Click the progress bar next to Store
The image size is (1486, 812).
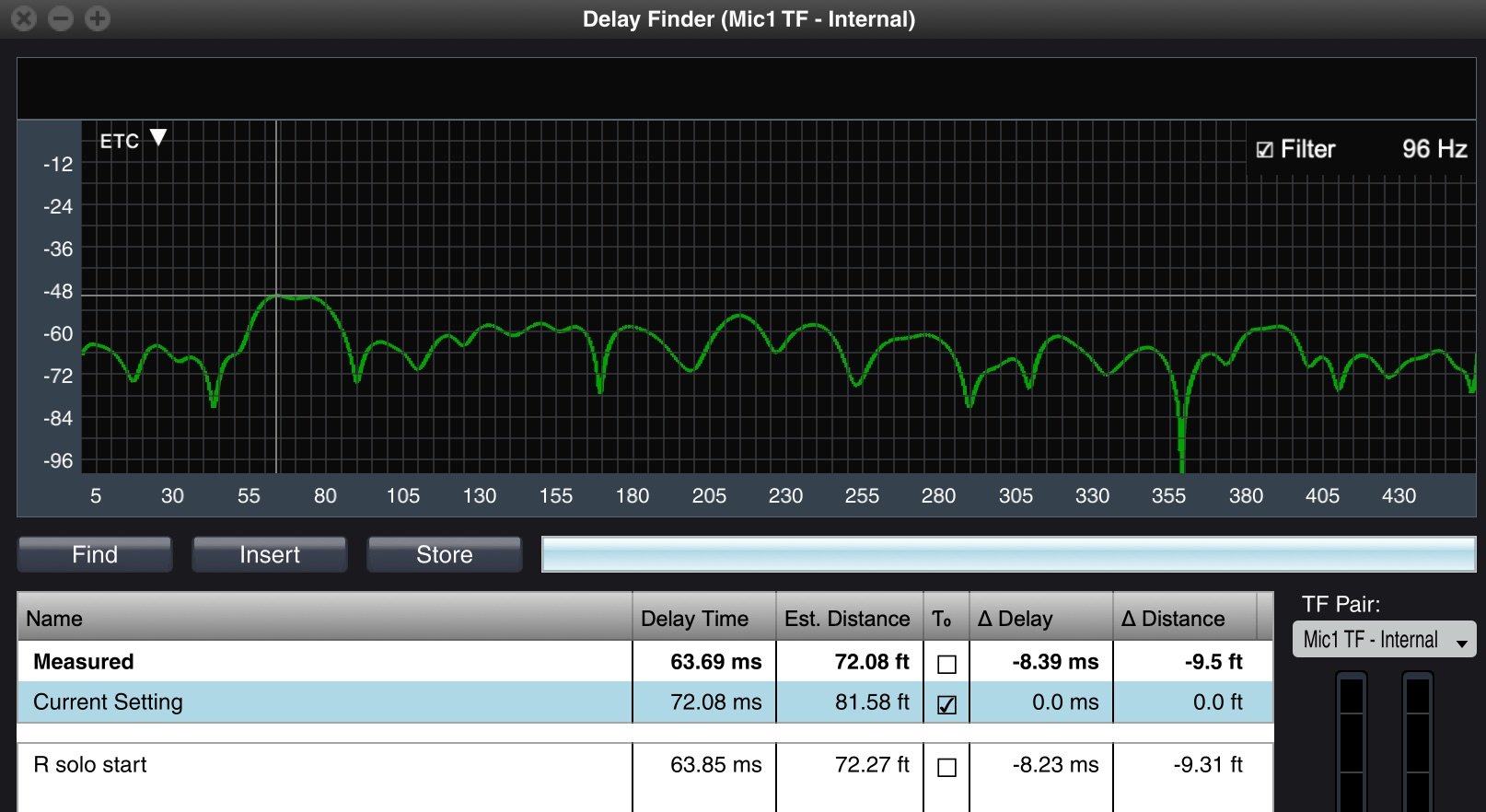click(1009, 554)
